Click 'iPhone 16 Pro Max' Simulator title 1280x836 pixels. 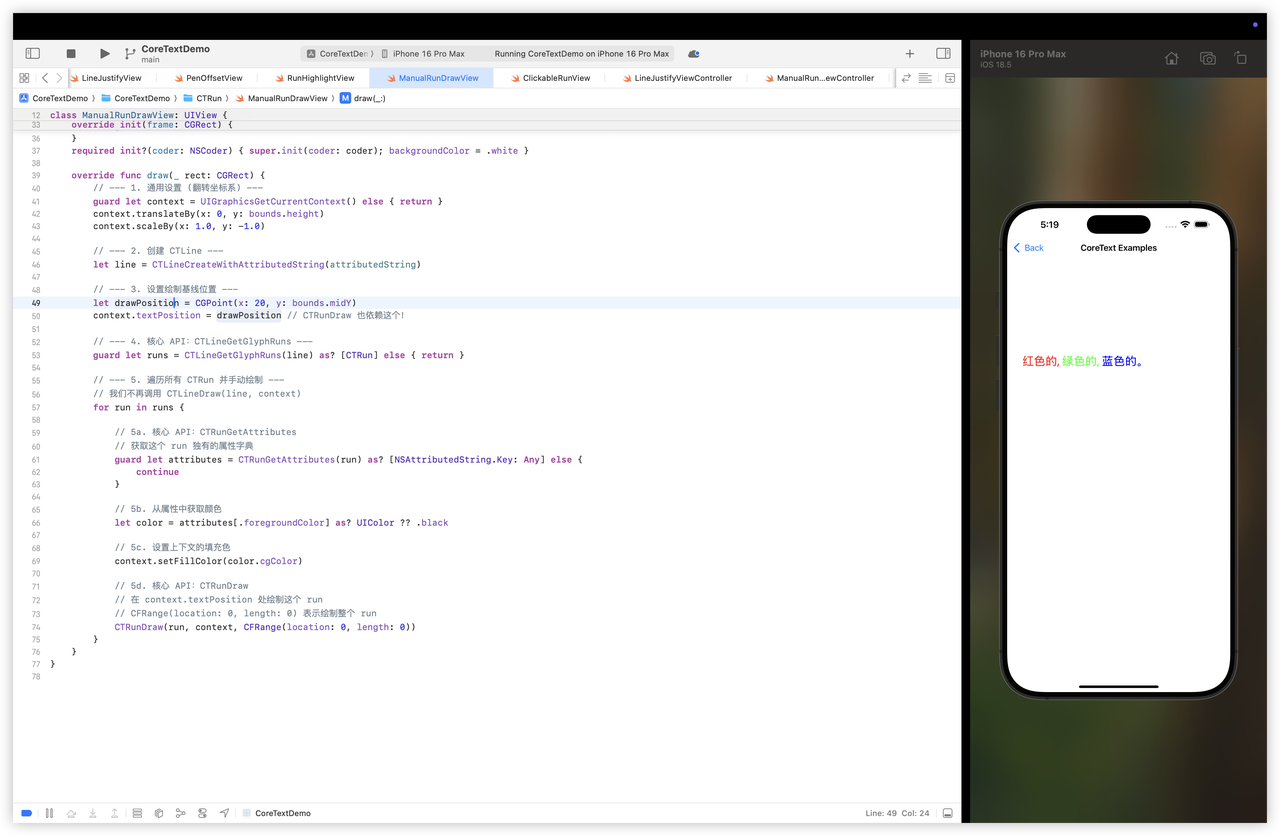1023,54
